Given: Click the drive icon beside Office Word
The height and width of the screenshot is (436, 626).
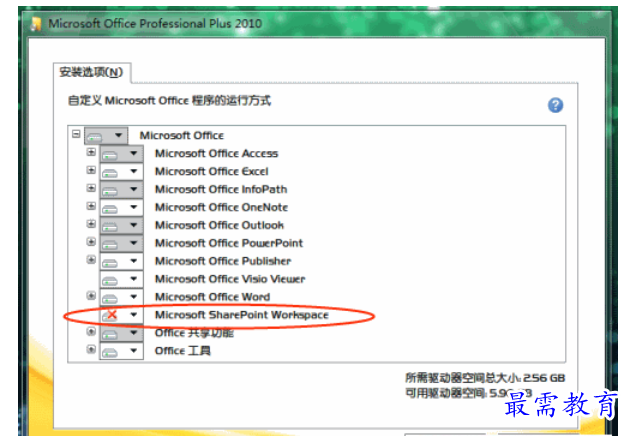Looking at the screenshot, I should tap(110, 299).
